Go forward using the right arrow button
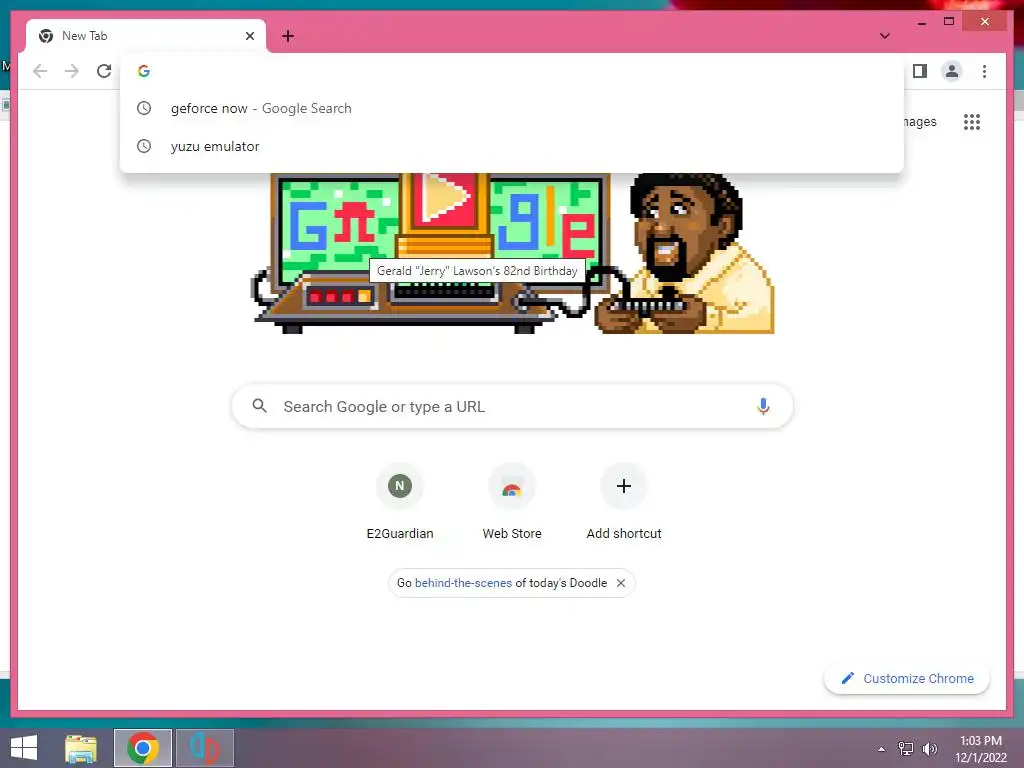Image resolution: width=1024 pixels, height=768 pixels. (x=72, y=71)
